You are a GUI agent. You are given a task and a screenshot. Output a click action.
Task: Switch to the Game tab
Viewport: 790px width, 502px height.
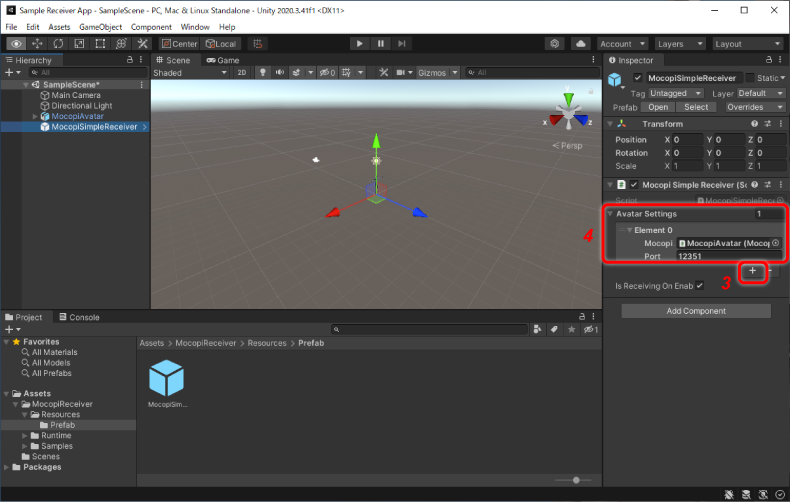pos(223,60)
